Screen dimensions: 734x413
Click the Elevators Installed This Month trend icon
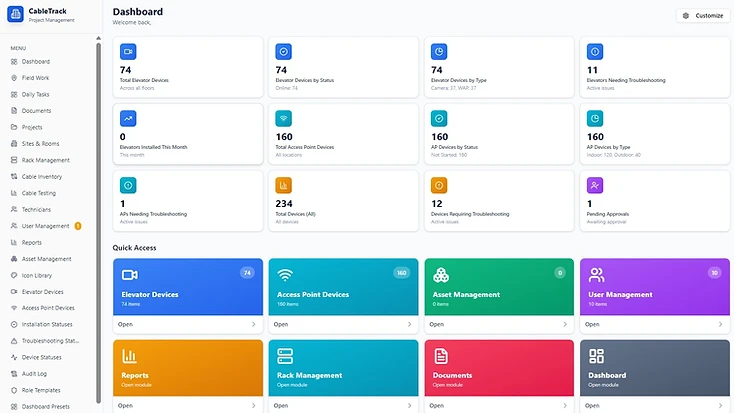tap(128, 118)
